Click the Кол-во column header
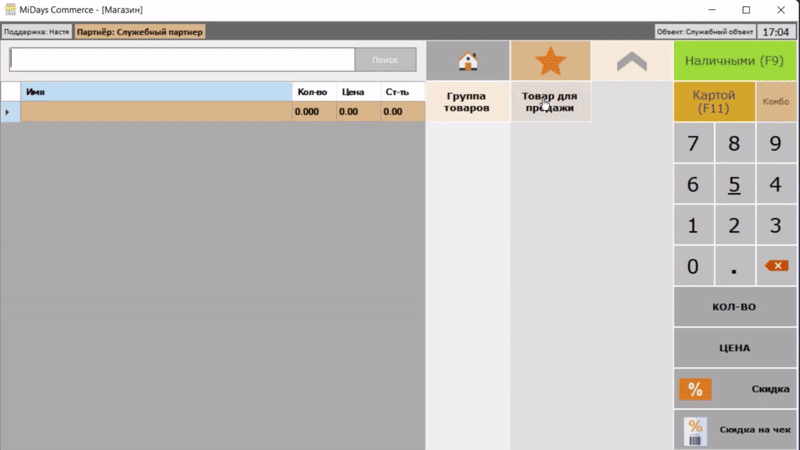Viewport: 800px width, 450px height. pyautogui.click(x=314, y=92)
